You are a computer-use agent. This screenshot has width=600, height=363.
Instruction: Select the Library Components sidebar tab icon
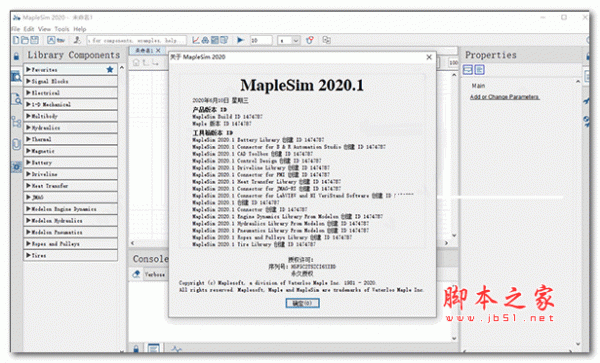[x=16, y=77]
